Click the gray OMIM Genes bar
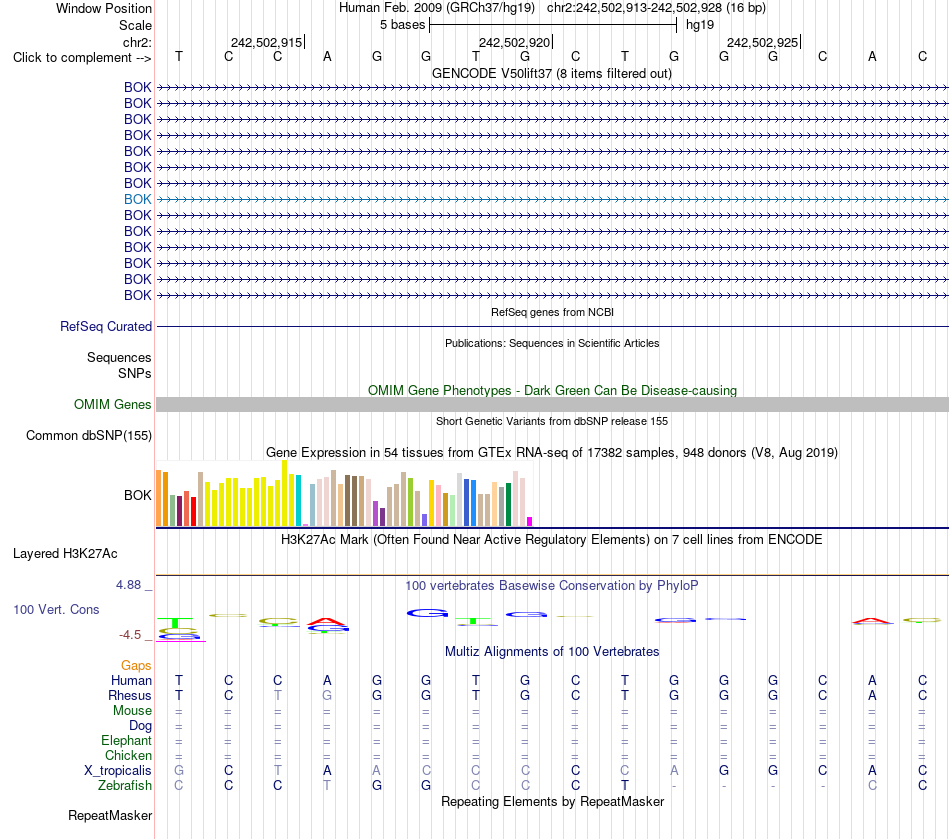The height and width of the screenshot is (839, 950). click(x=552, y=405)
